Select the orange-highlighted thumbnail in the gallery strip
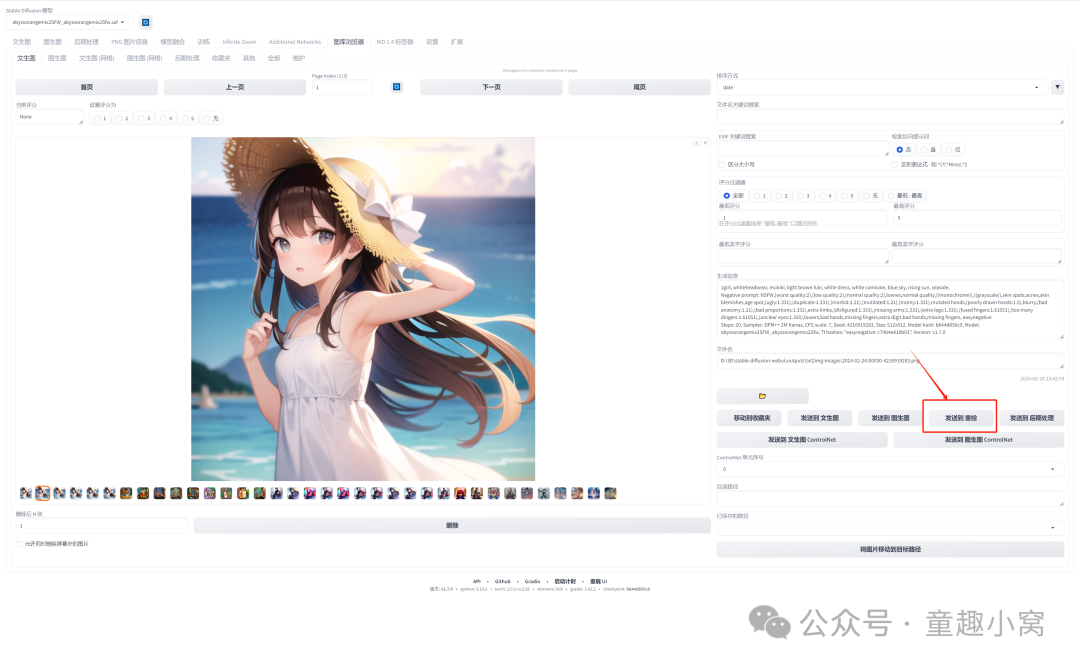Screen dimensions: 1080x667 (43, 493)
